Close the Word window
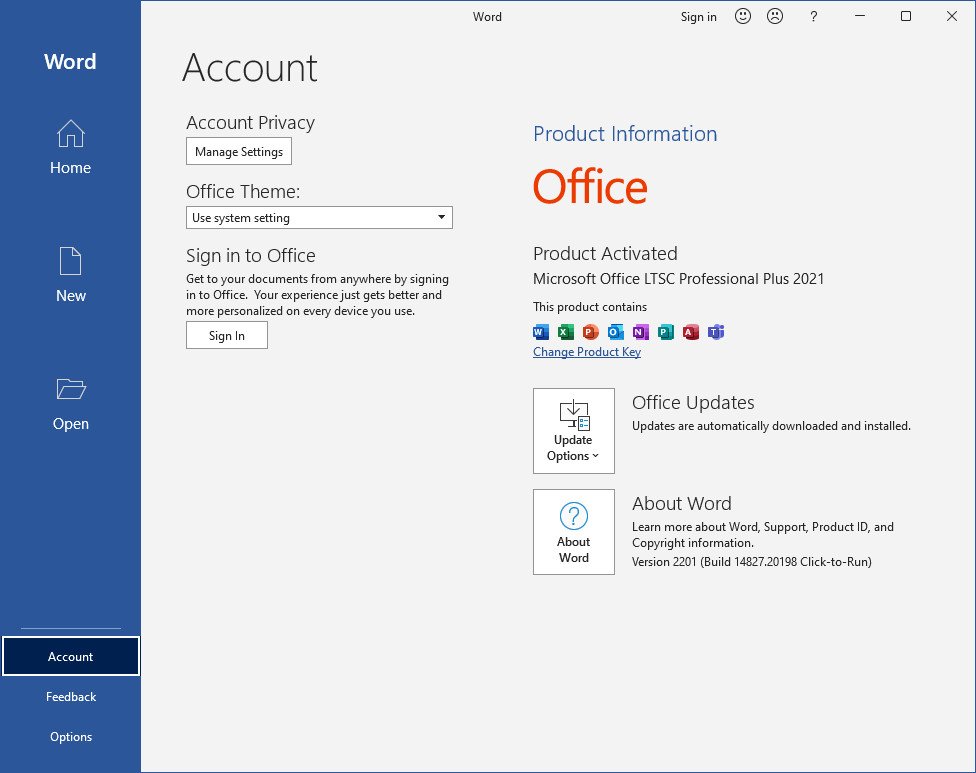976x773 pixels. (x=952, y=16)
